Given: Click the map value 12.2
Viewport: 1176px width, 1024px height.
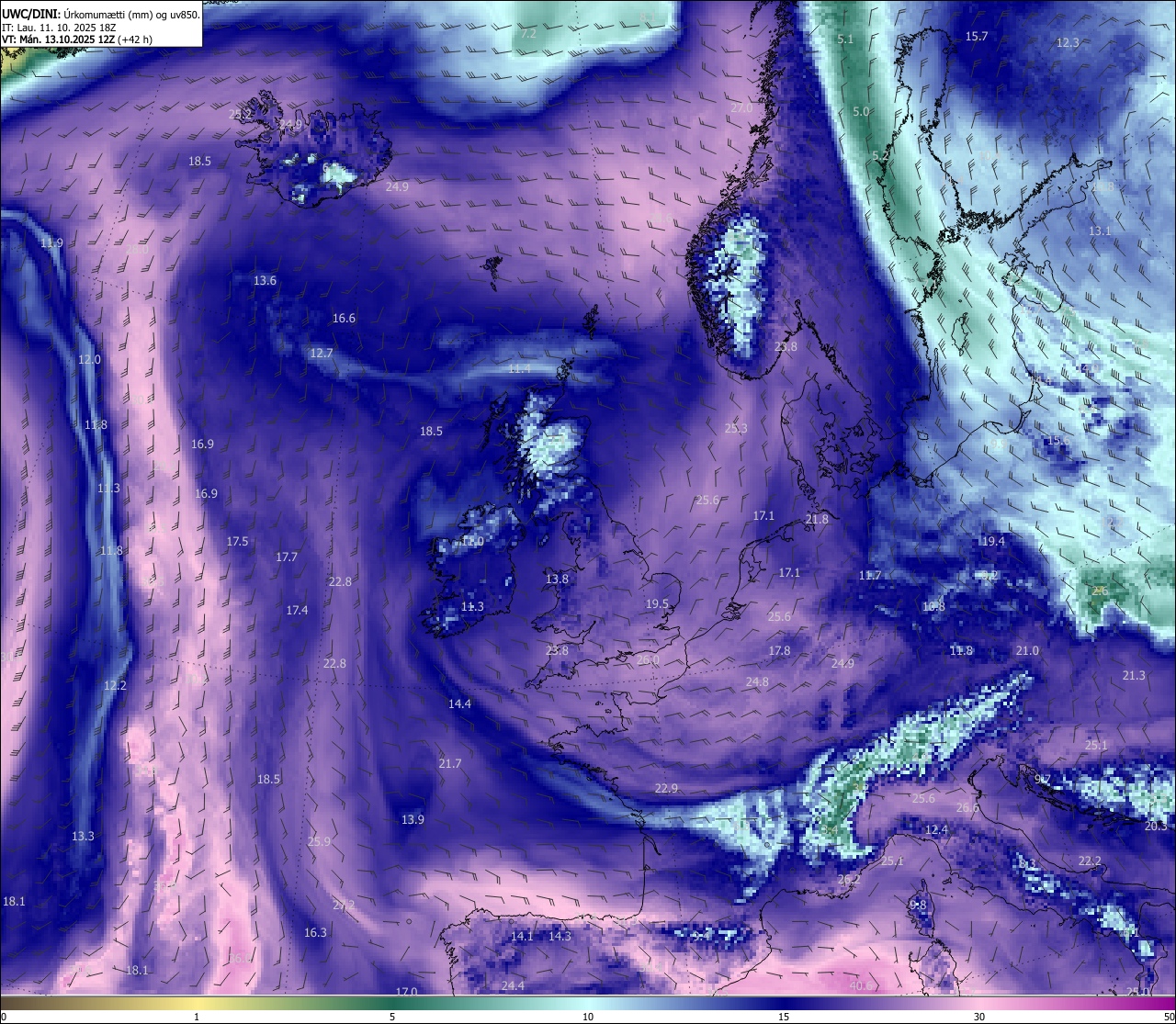Looking at the screenshot, I should click(x=115, y=686).
